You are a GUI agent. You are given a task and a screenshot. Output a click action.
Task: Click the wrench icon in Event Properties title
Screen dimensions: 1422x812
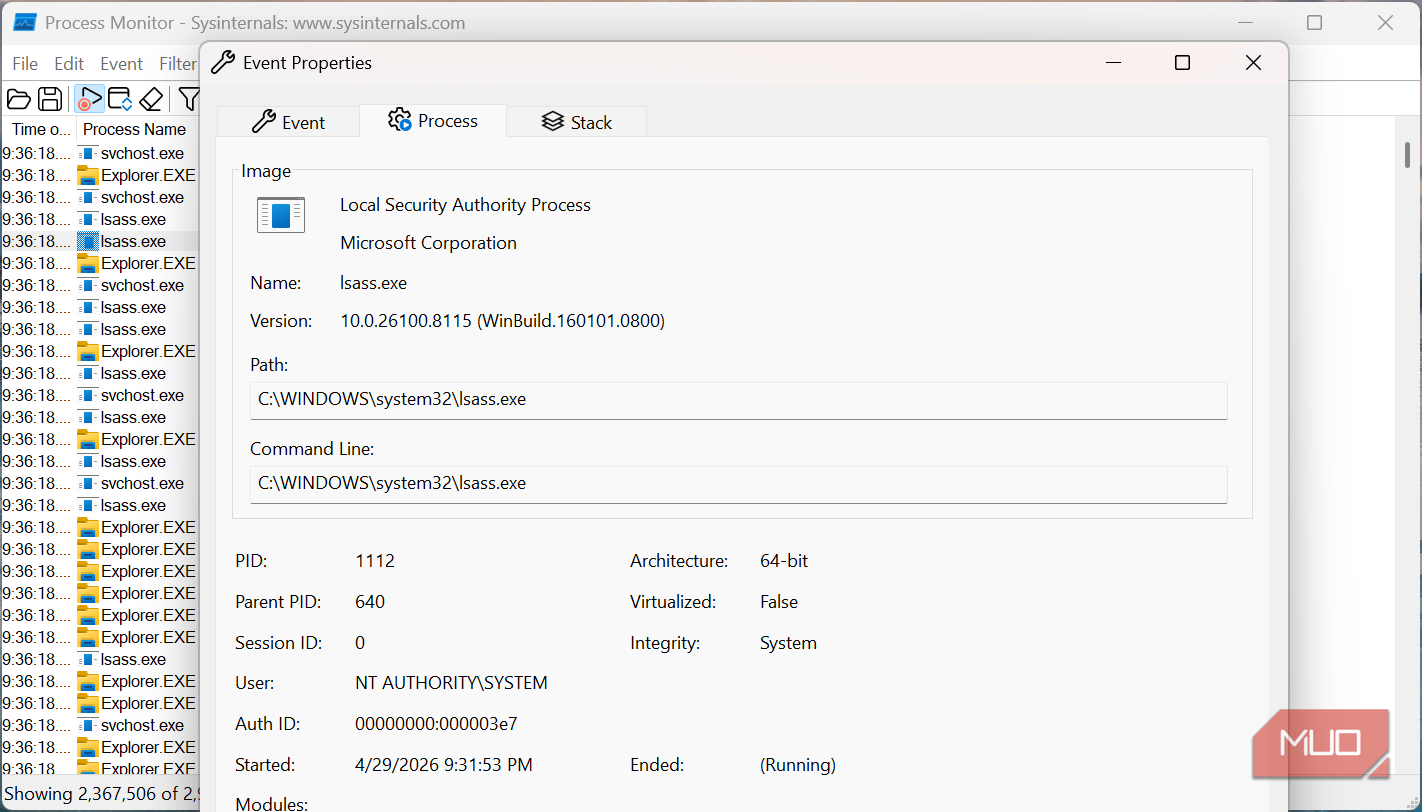225,63
